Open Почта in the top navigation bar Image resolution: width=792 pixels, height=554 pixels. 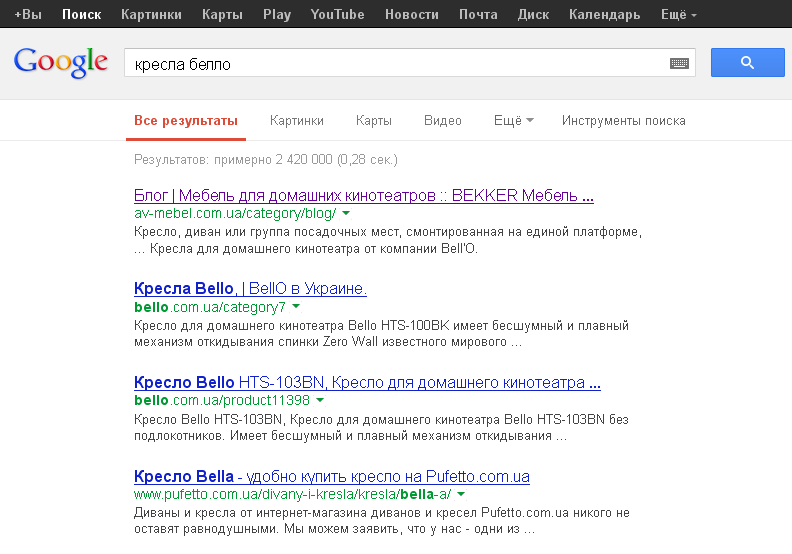click(x=478, y=15)
